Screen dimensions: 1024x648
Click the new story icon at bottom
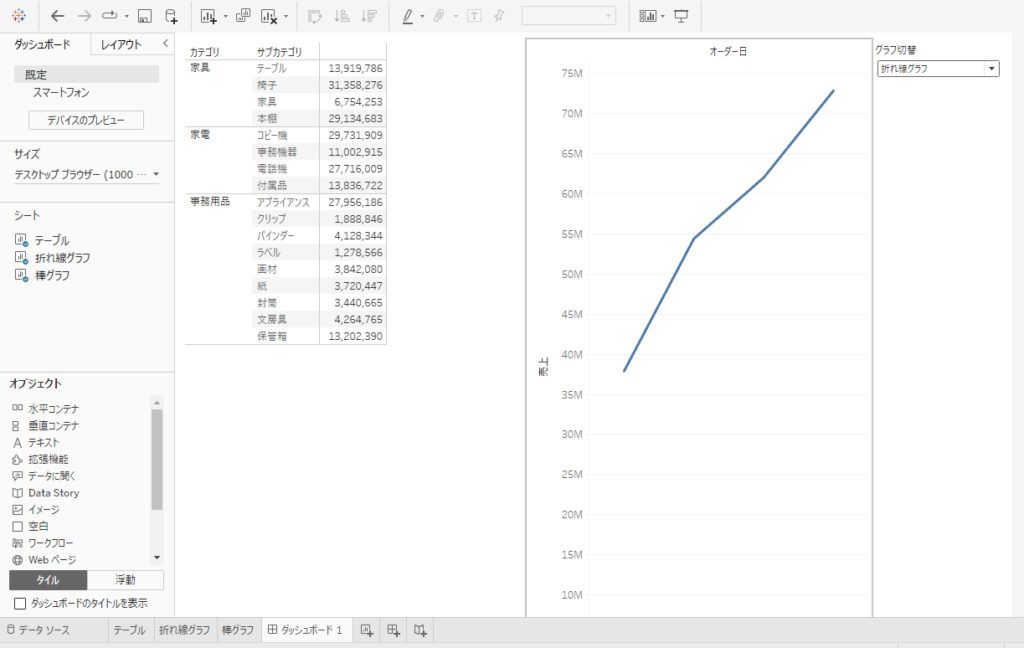coord(421,630)
